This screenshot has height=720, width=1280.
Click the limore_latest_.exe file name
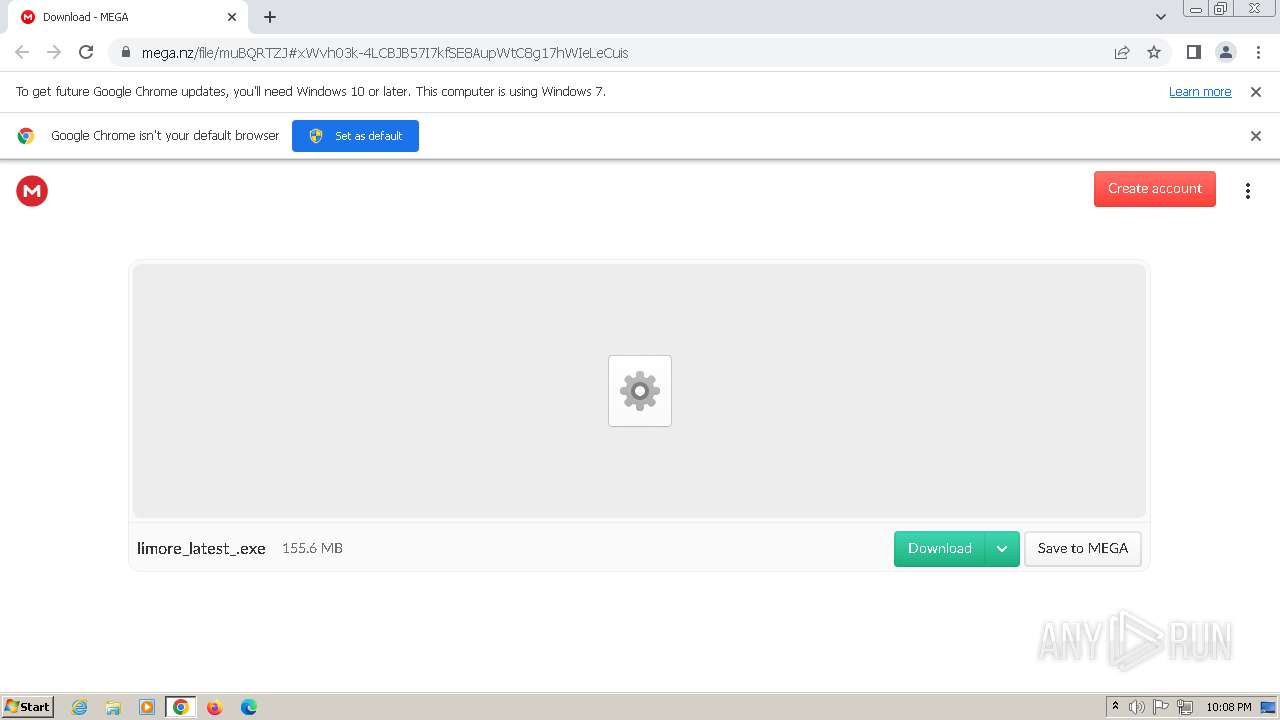[201, 548]
